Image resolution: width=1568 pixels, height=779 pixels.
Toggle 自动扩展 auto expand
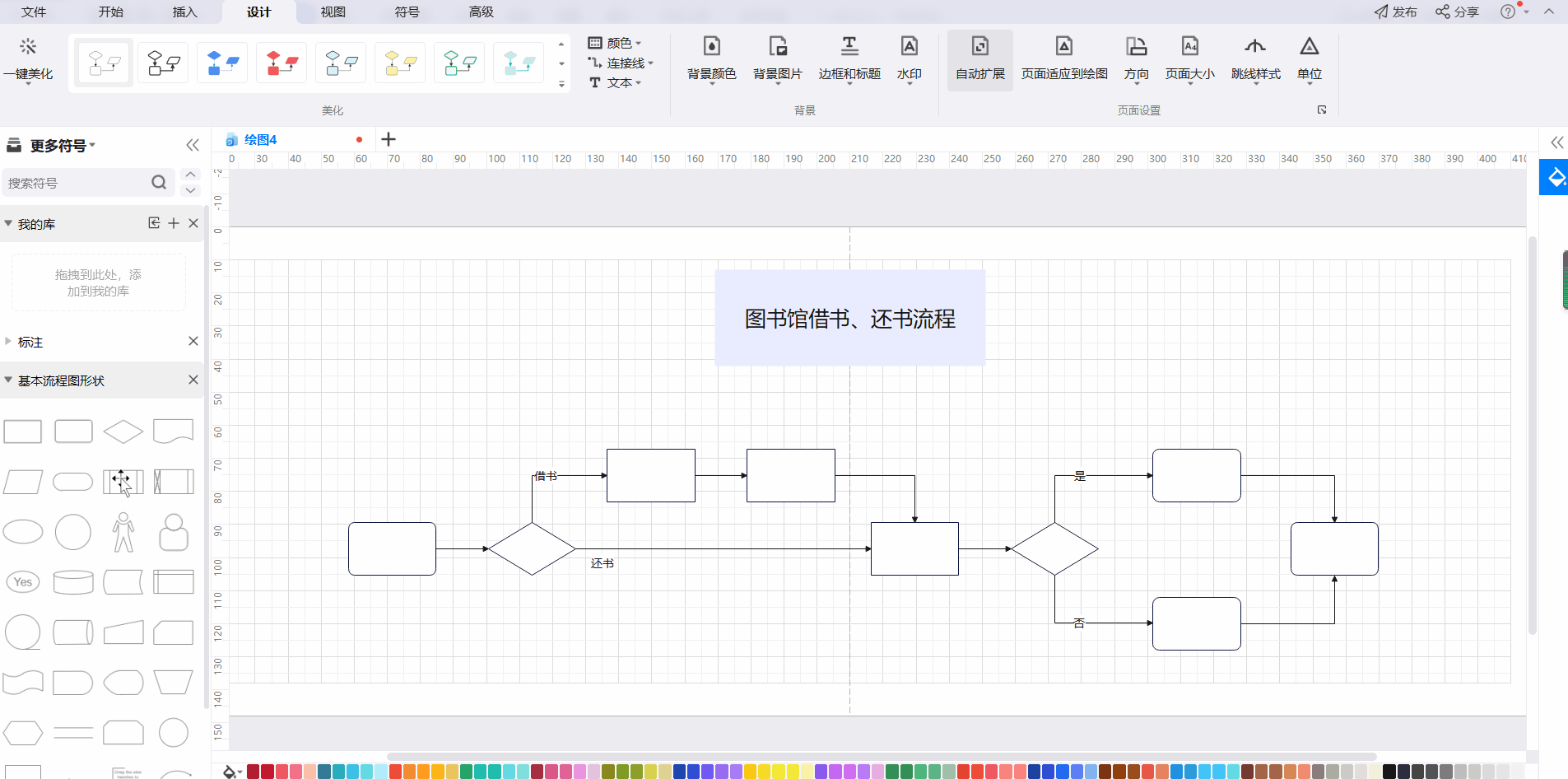click(x=980, y=59)
